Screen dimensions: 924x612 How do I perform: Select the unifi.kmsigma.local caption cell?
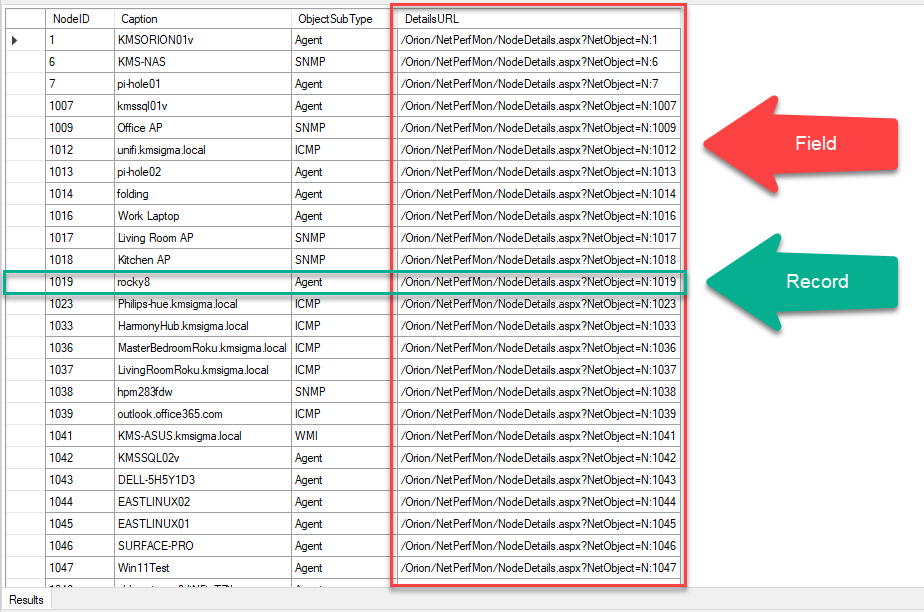click(x=202, y=150)
